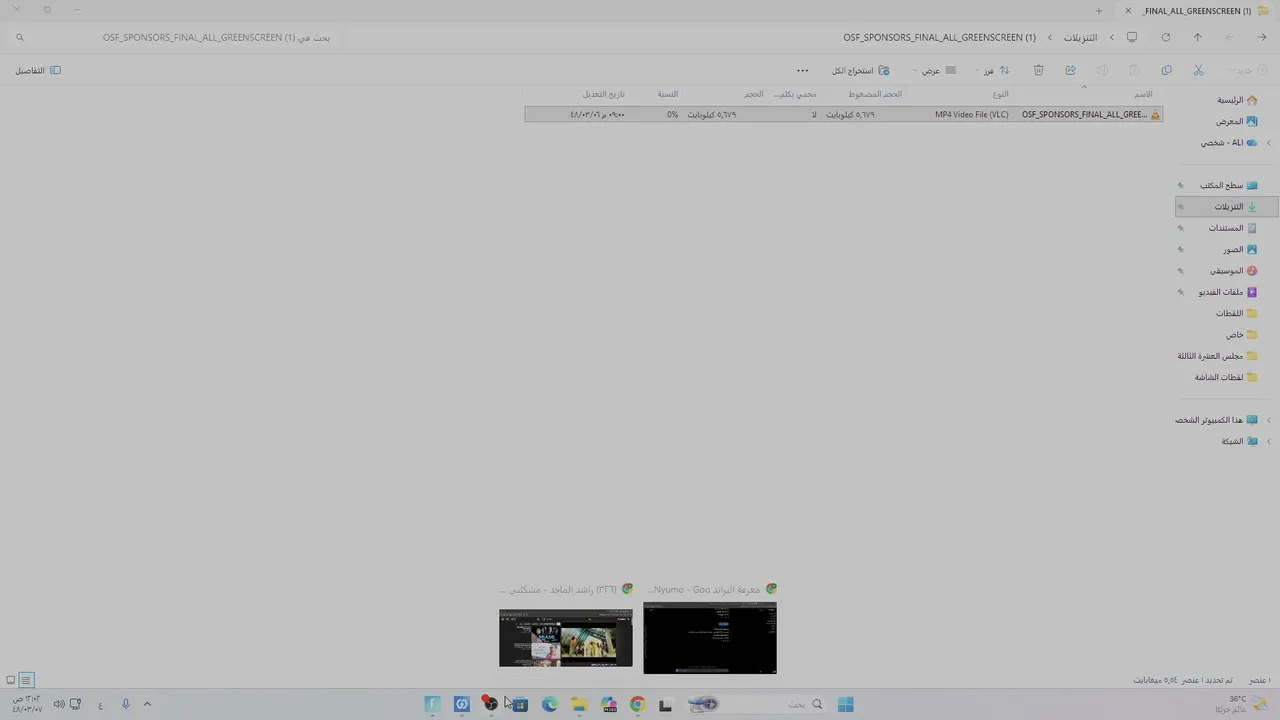Expand الشبكة (Network) tree node

pos(1269,441)
